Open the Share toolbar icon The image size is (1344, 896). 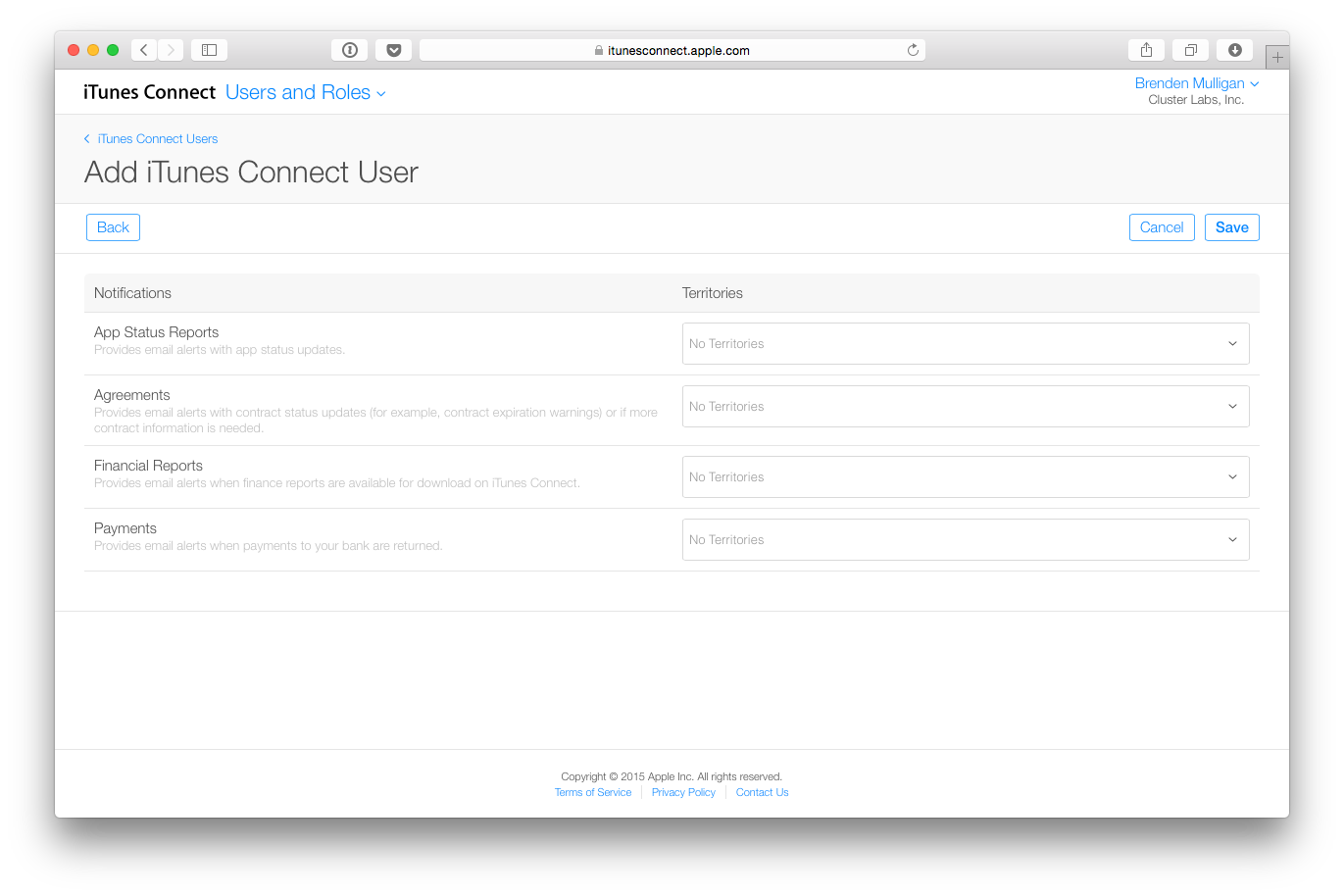[x=1147, y=50]
